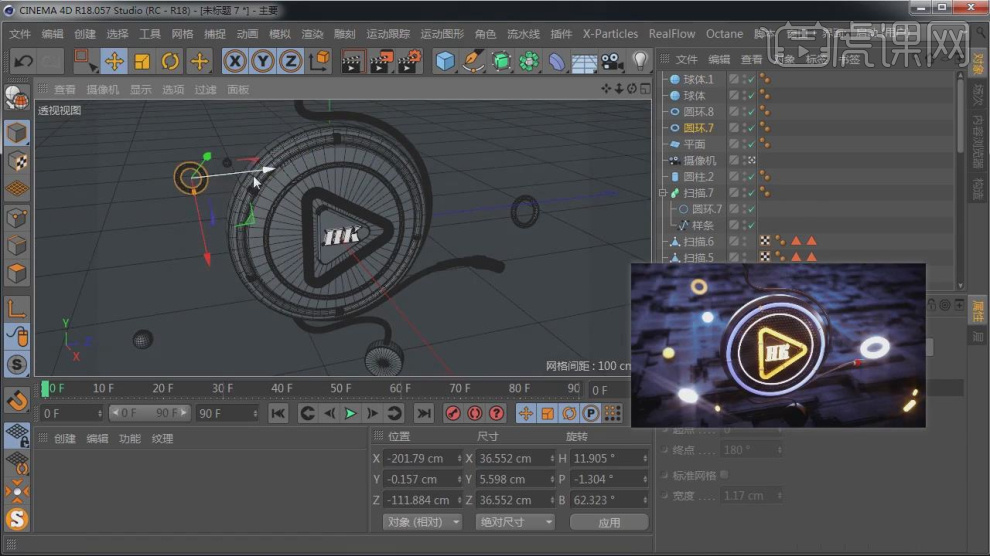Toggle Z-axis lock button
This screenshot has width=990, height=556.
(x=291, y=61)
